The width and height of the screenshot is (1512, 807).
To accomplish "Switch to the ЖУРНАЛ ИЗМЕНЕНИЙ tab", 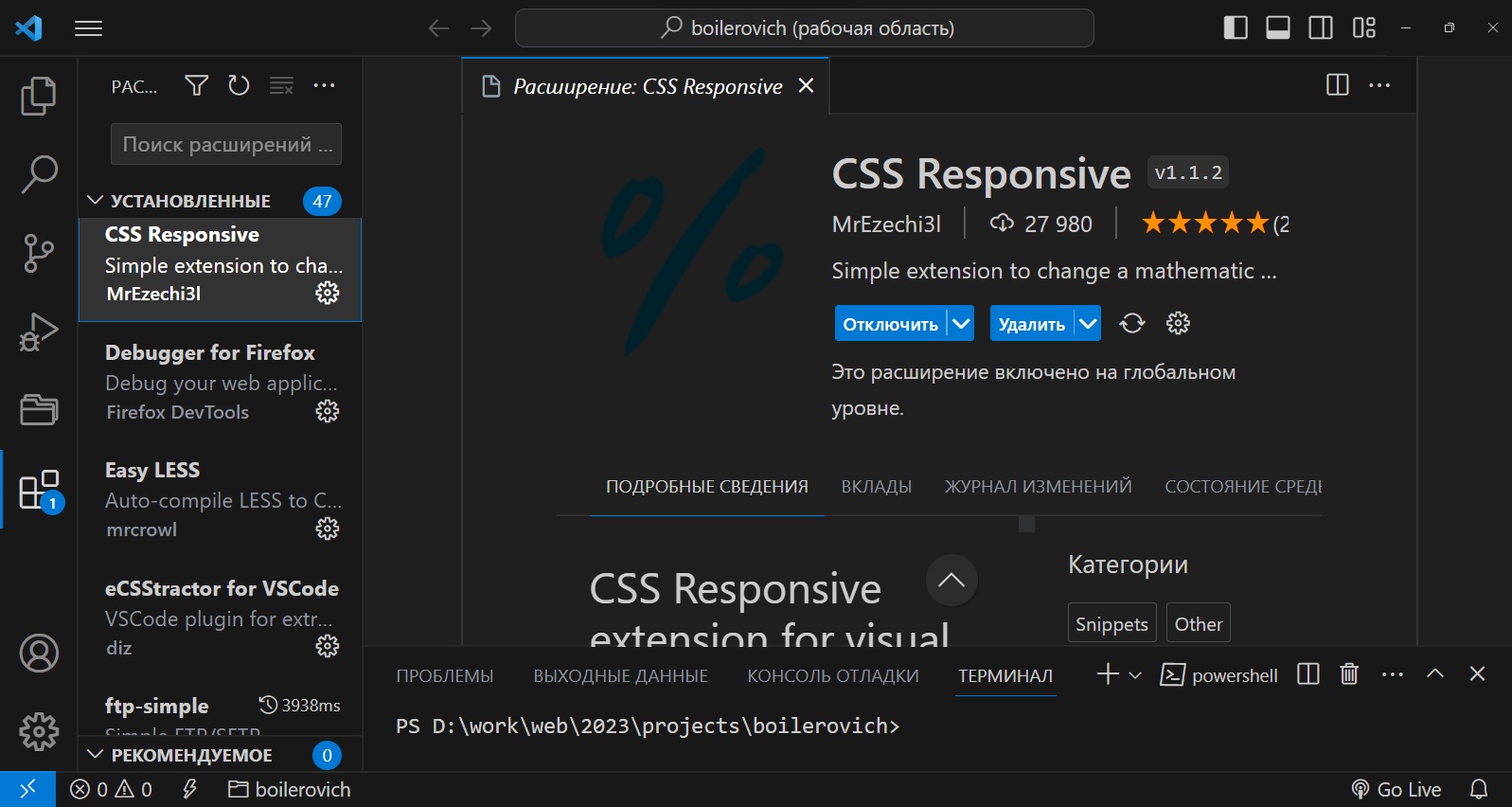I will point(1038,487).
